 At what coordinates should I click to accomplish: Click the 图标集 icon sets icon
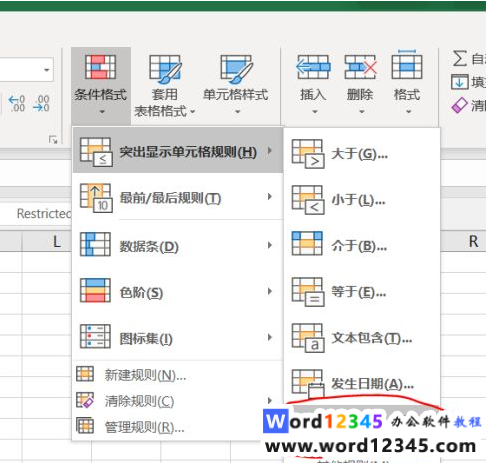95,336
